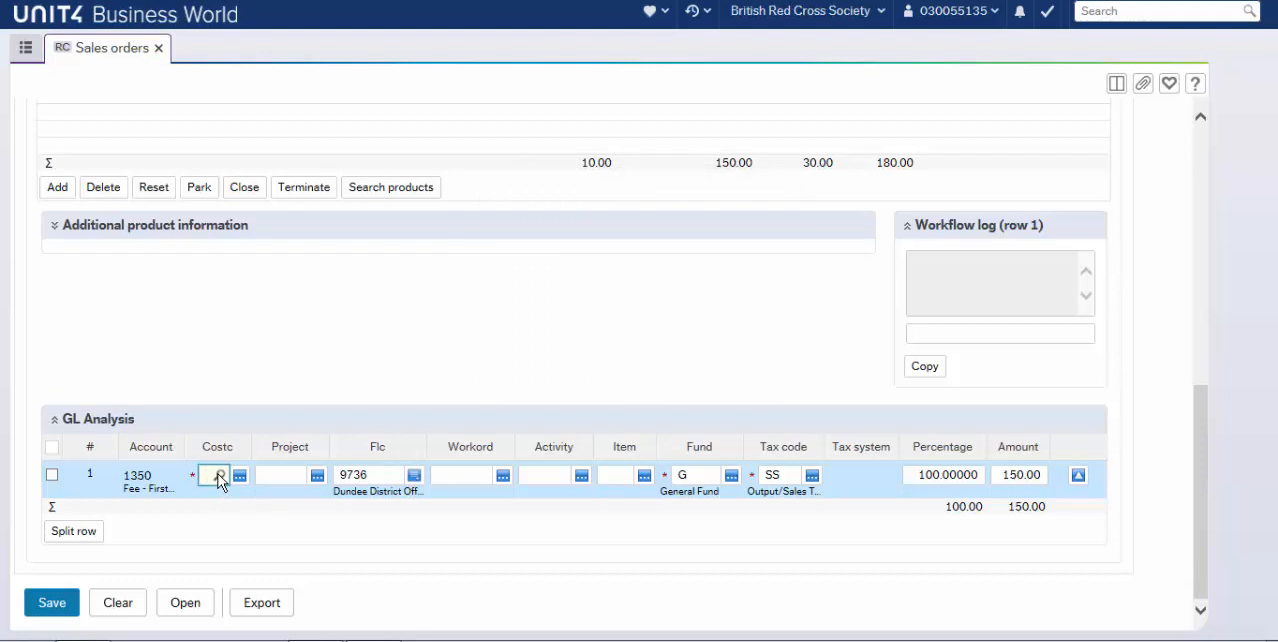Open Fund field lookup button
The width and height of the screenshot is (1278, 642).
click(x=732, y=475)
